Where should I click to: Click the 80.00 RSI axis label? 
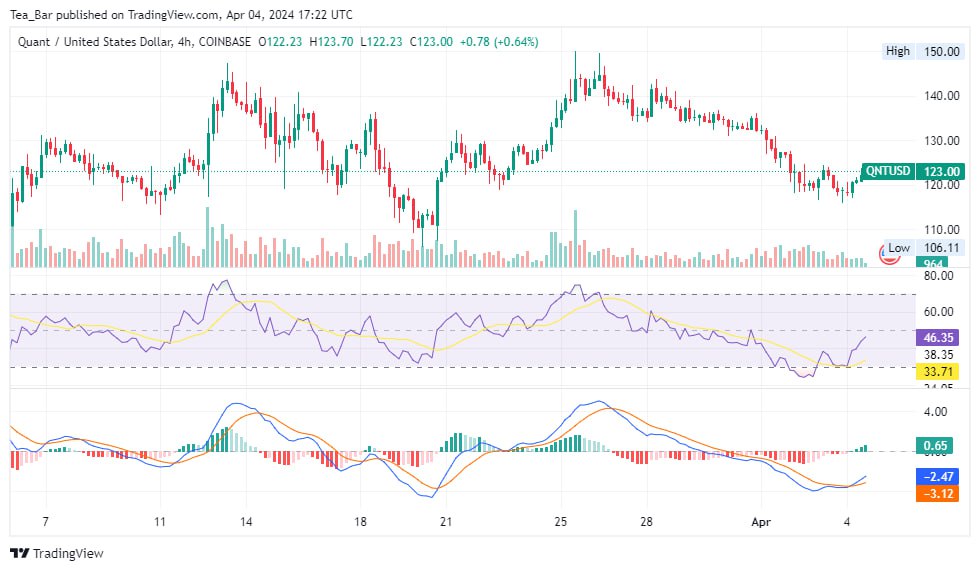[938, 276]
